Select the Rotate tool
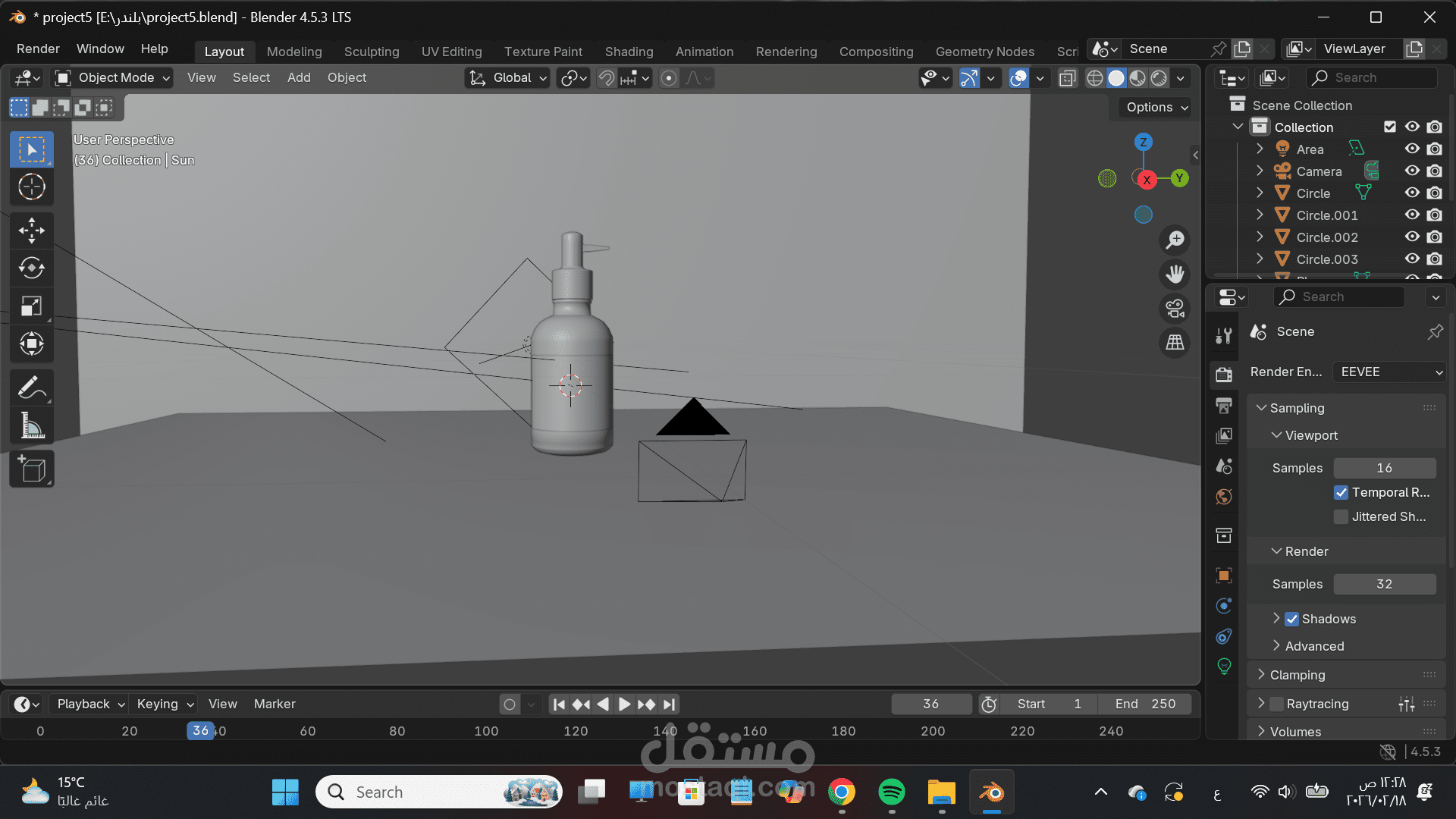This screenshot has height=819, width=1456. [x=31, y=268]
